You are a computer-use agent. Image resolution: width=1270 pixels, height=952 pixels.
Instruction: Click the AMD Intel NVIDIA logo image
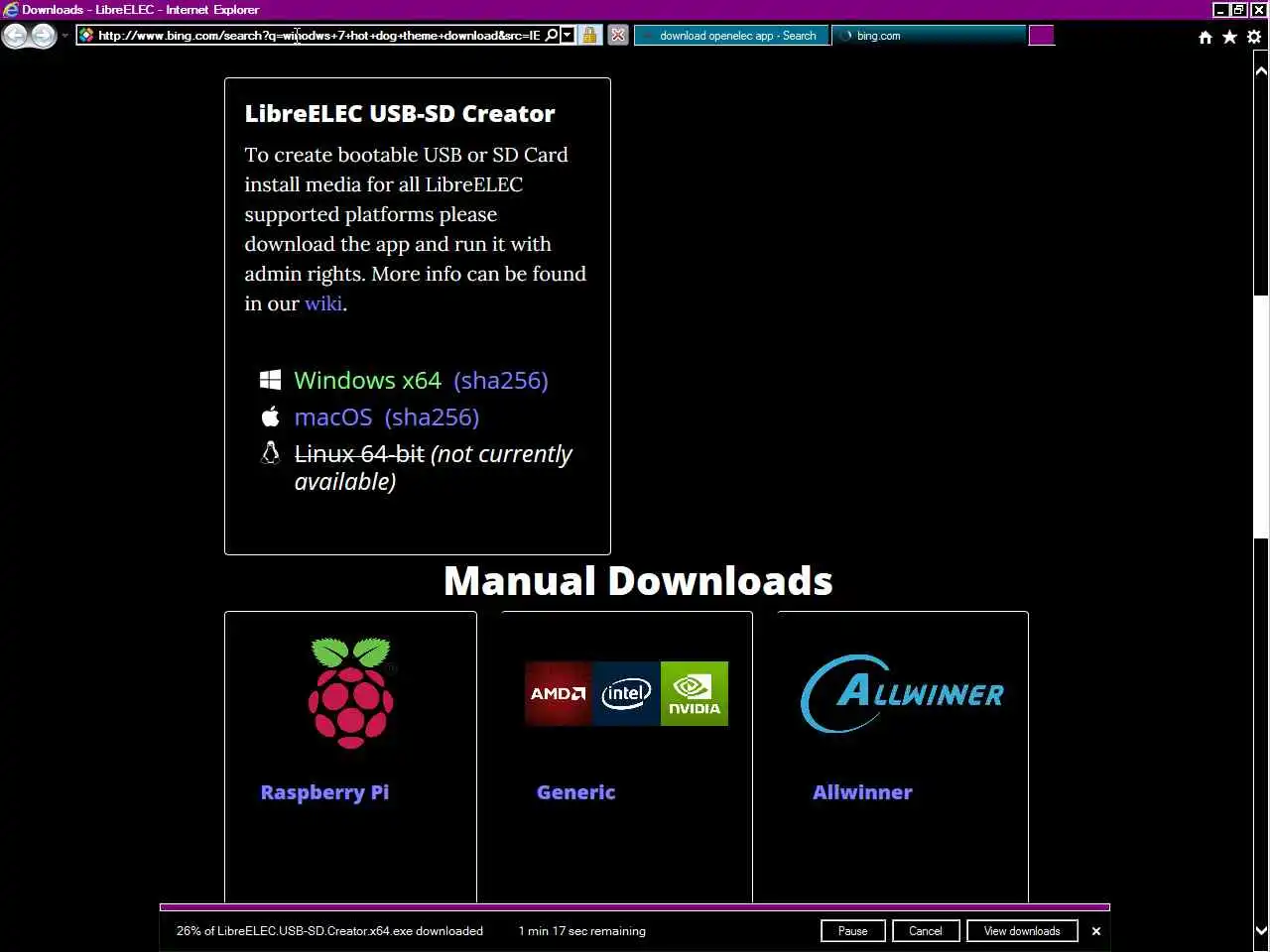626,693
